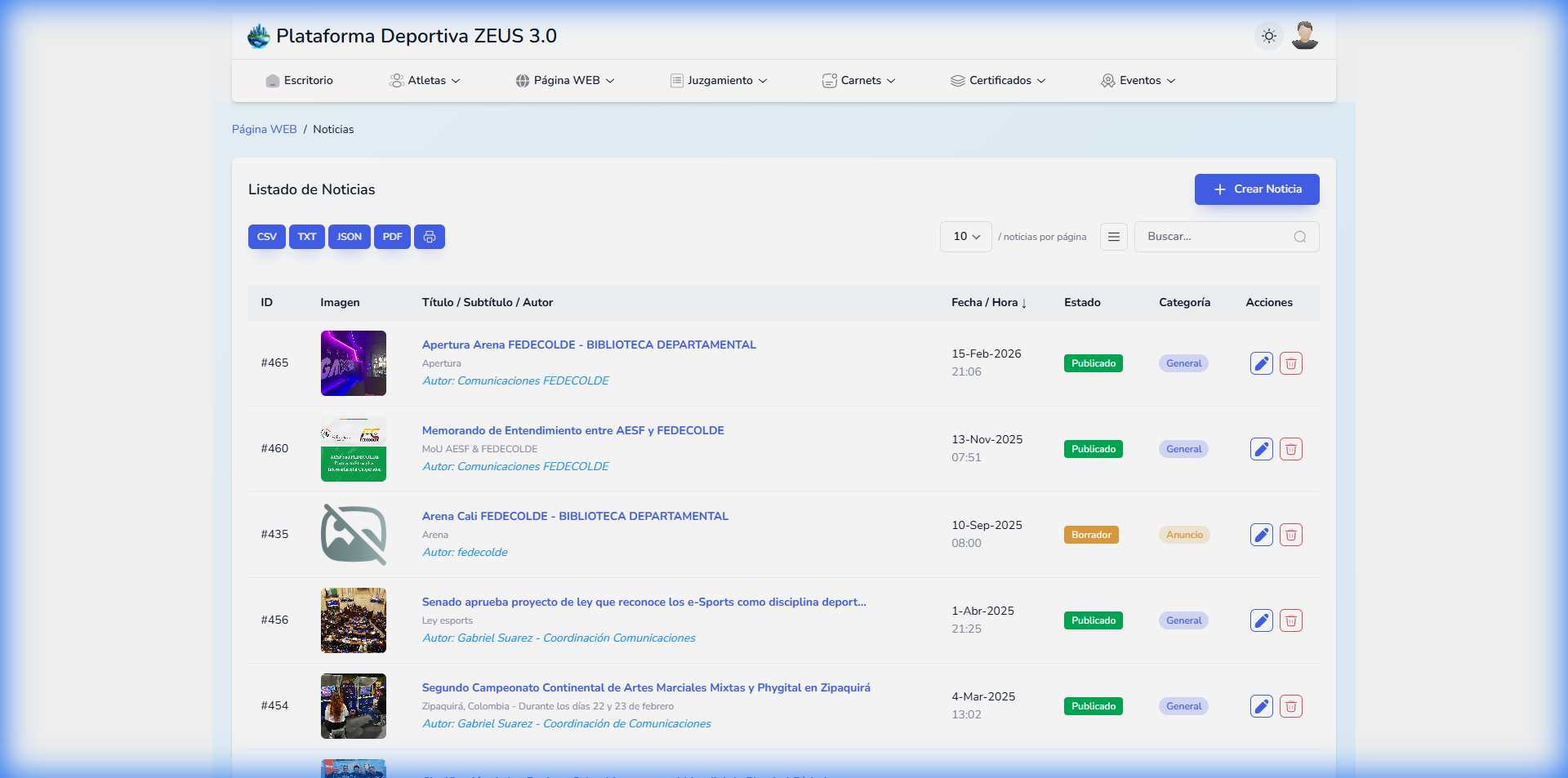
Task: Click the Crear Noticia button
Action: pyautogui.click(x=1256, y=189)
